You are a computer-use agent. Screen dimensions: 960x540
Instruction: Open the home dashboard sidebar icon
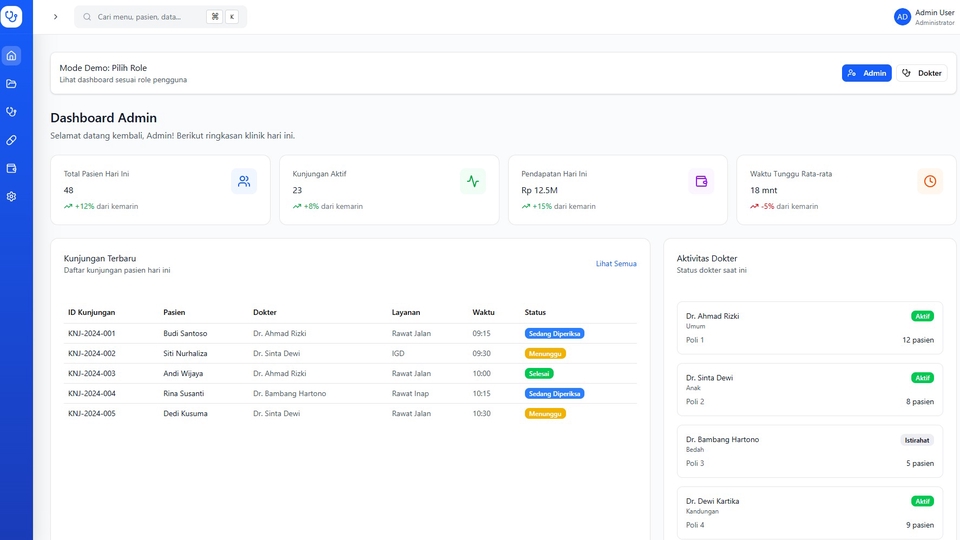tap(11, 56)
